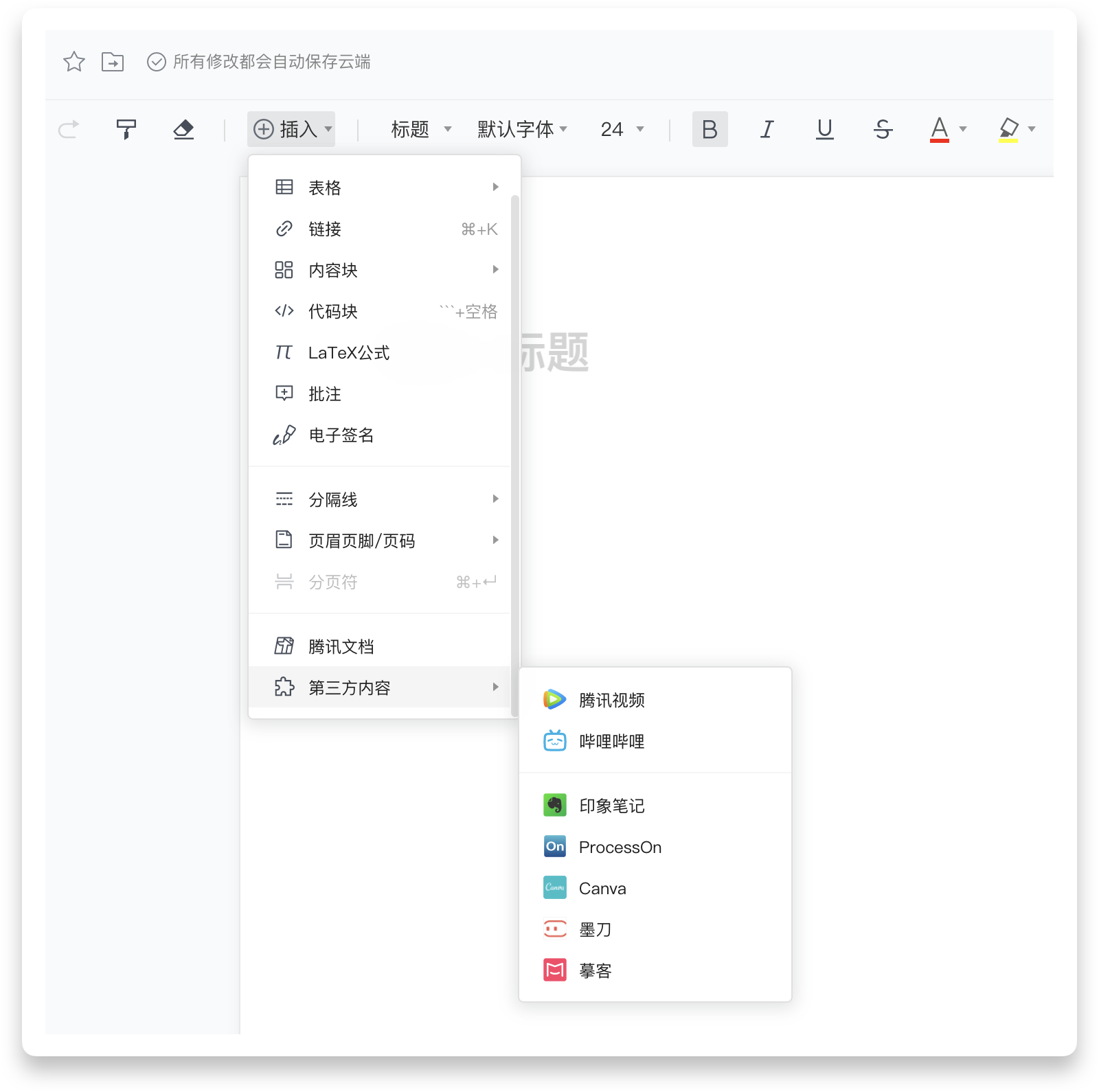Apply the yellow highlight color
Image resolution: width=1099 pixels, height=1092 pixels.
[x=1008, y=129]
